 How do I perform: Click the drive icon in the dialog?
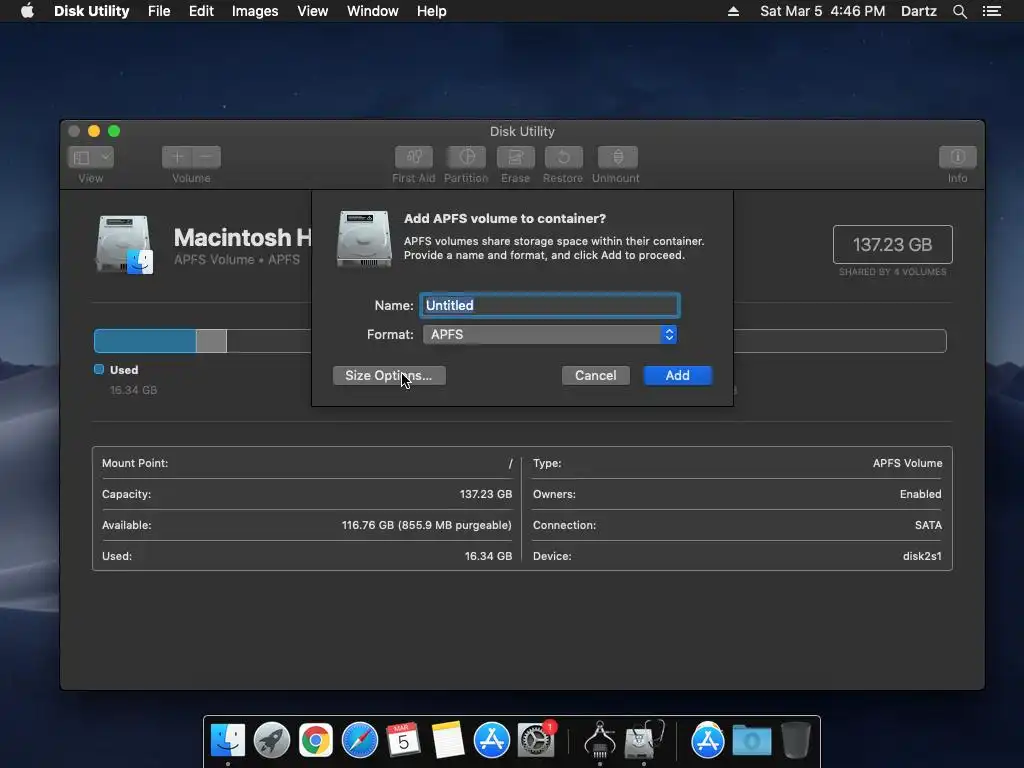pyautogui.click(x=364, y=238)
